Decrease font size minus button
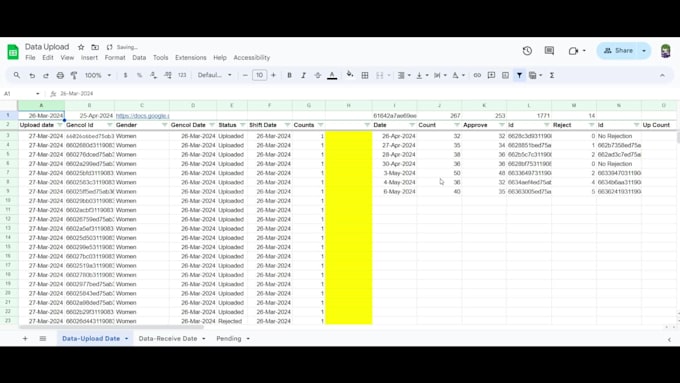 click(x=245, y=75)
